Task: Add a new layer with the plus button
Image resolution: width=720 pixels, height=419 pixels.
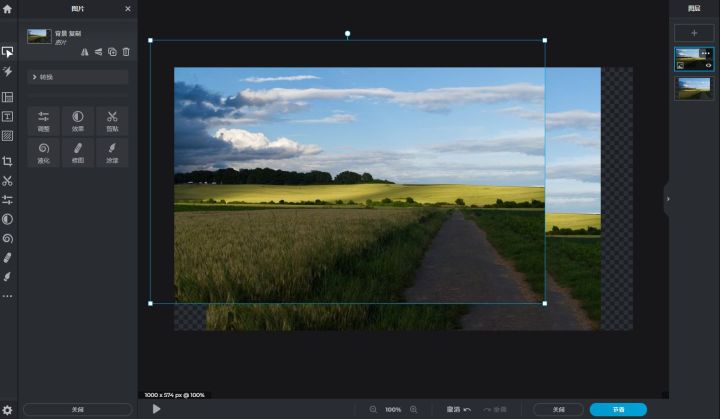Action: click(x=694, y=33)
